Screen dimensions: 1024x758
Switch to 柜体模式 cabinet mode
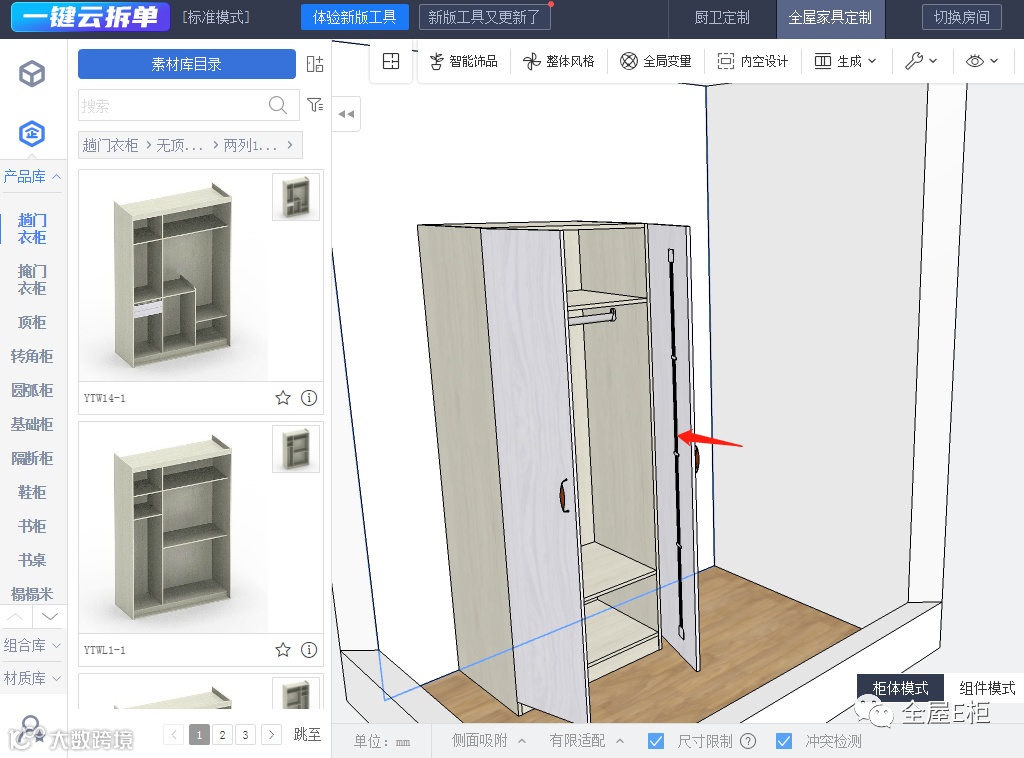(900, 687)
